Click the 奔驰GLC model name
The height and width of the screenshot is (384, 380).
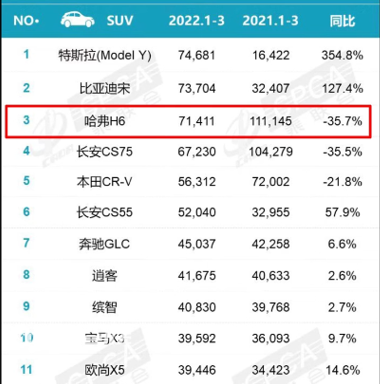pyautogui.click(x=104, y=244)
